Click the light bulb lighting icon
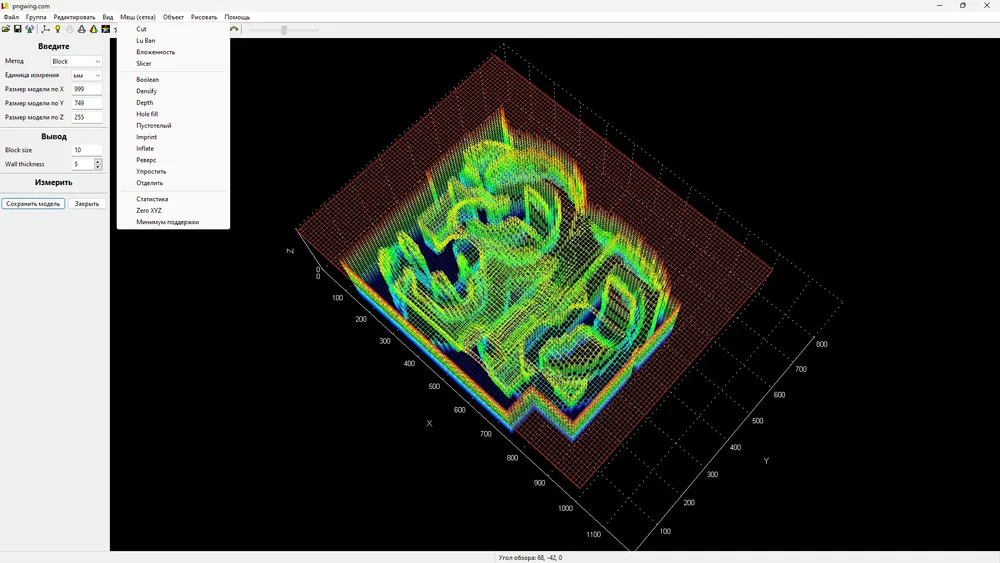The height and width of the screenshot is (563, 1000). (x=57, y=29)
